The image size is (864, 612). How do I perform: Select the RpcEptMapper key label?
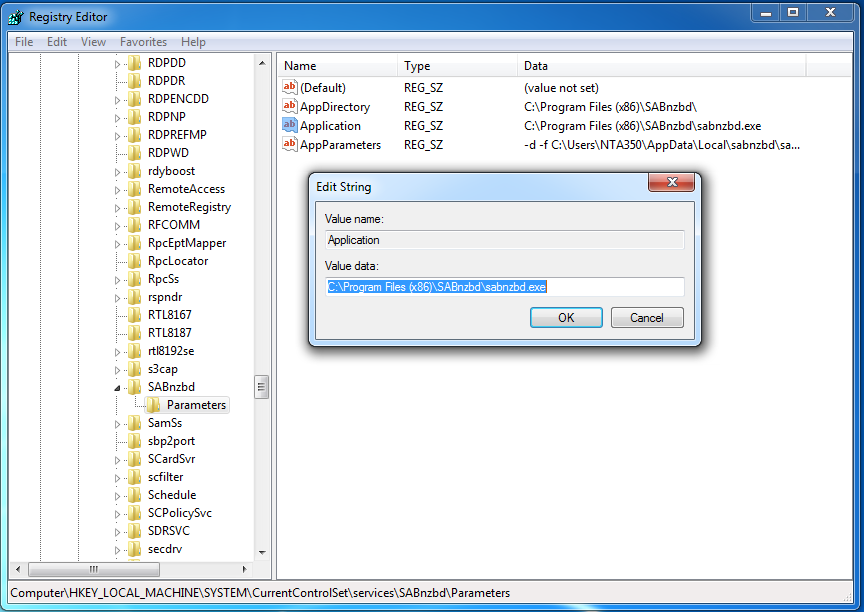(187, 243)
